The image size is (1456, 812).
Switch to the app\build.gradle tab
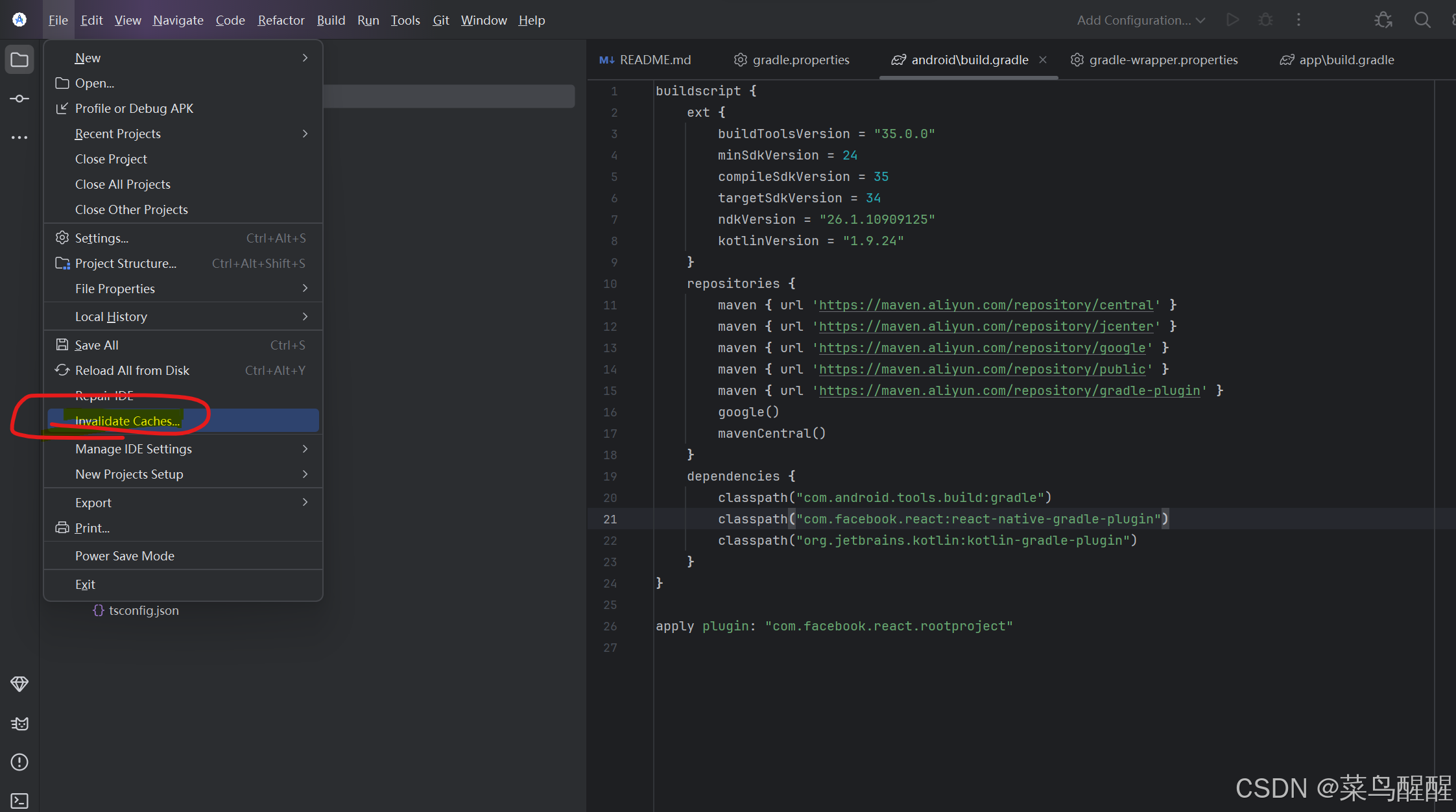(1337, 60)
